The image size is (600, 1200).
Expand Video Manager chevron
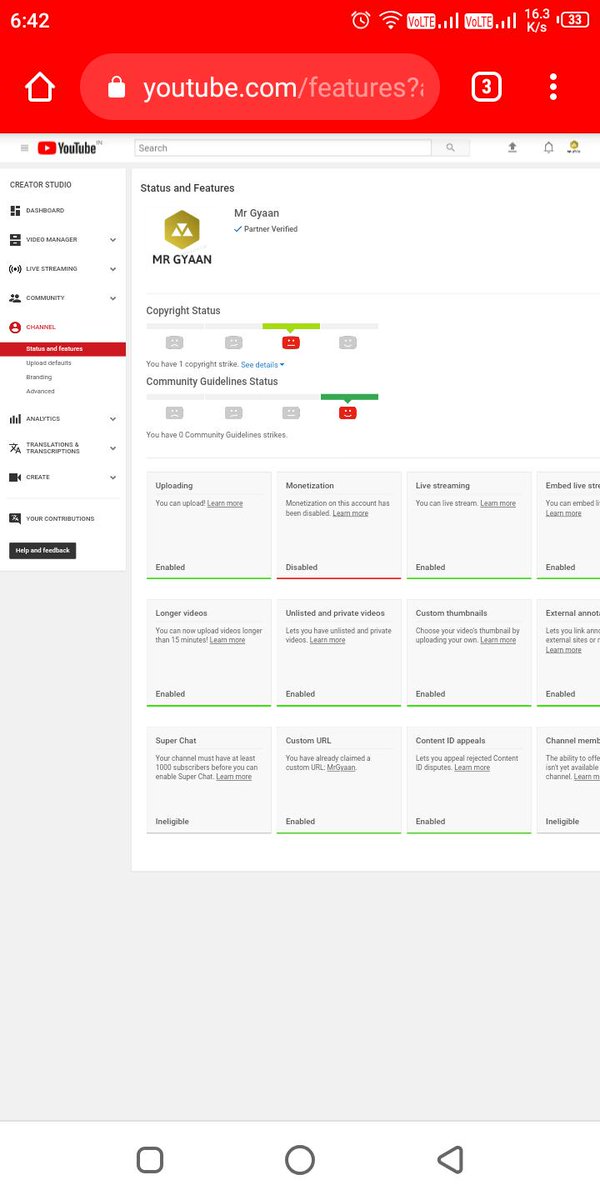(113, 240)
